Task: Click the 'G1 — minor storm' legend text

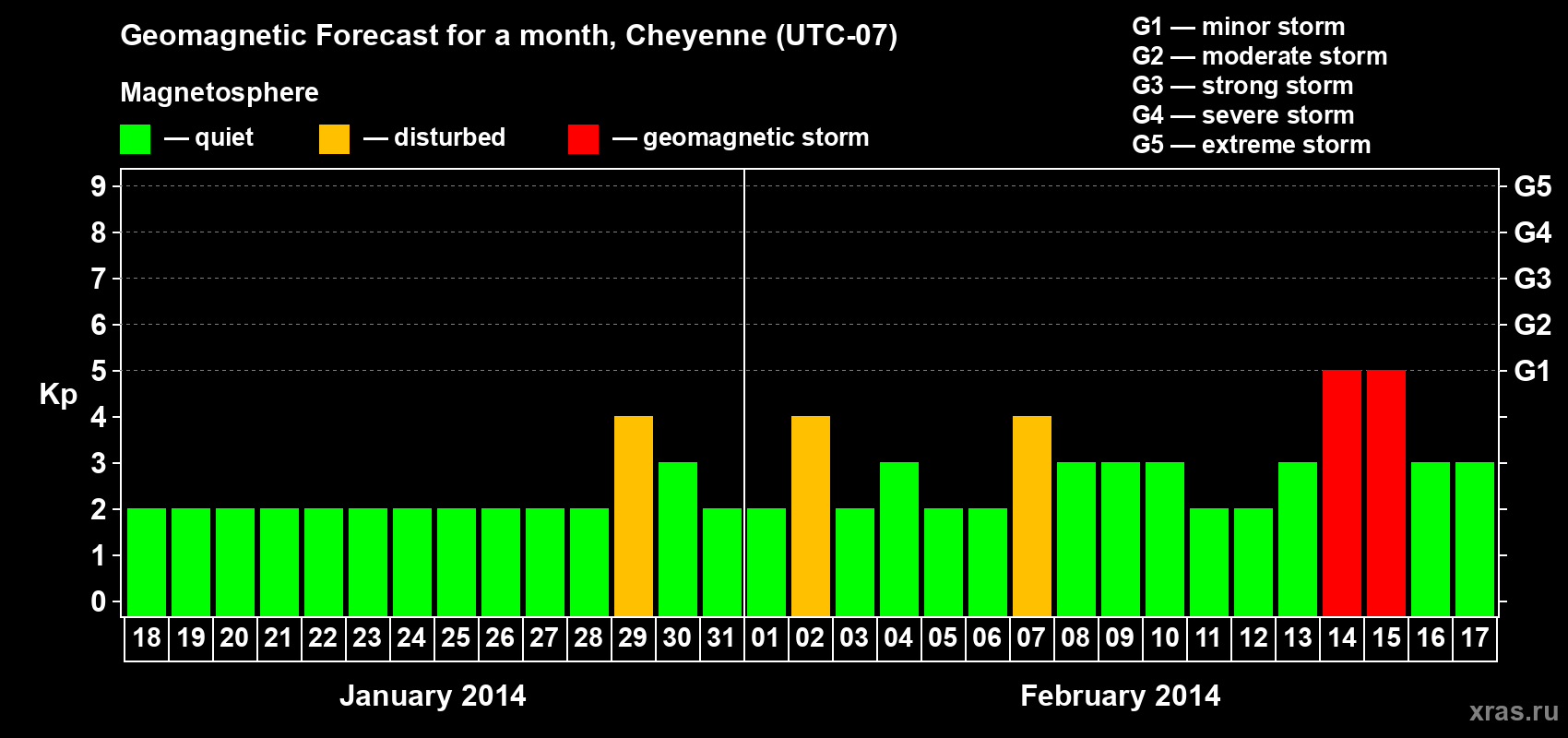Action: coord(1239,27)
